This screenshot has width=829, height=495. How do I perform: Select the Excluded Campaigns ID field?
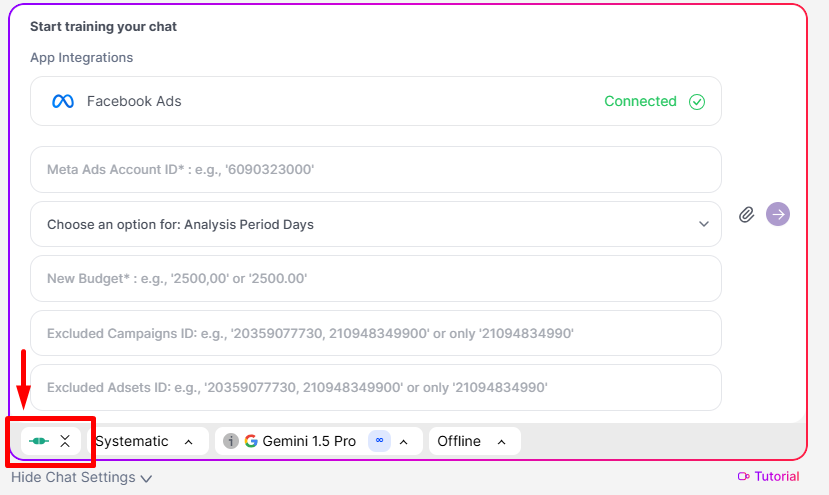tap(376, 333)
